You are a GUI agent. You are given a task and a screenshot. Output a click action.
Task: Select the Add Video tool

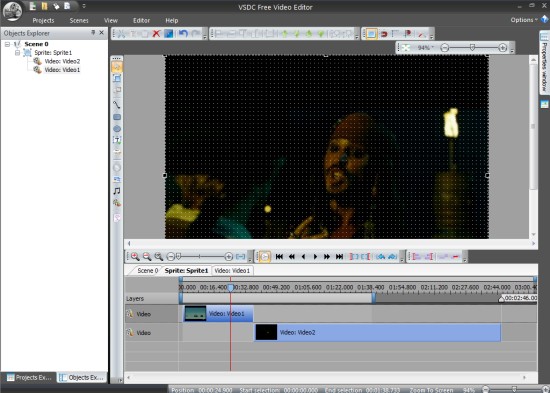coord(117,203)
